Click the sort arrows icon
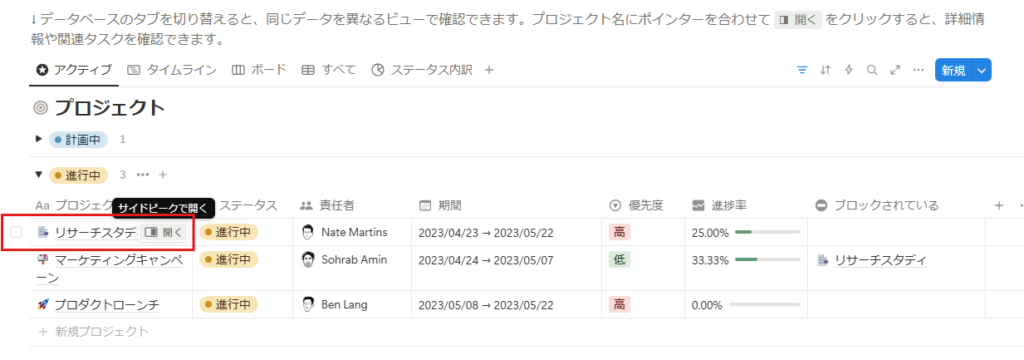Screen dimensions: 1024x360 click(825, 70)
